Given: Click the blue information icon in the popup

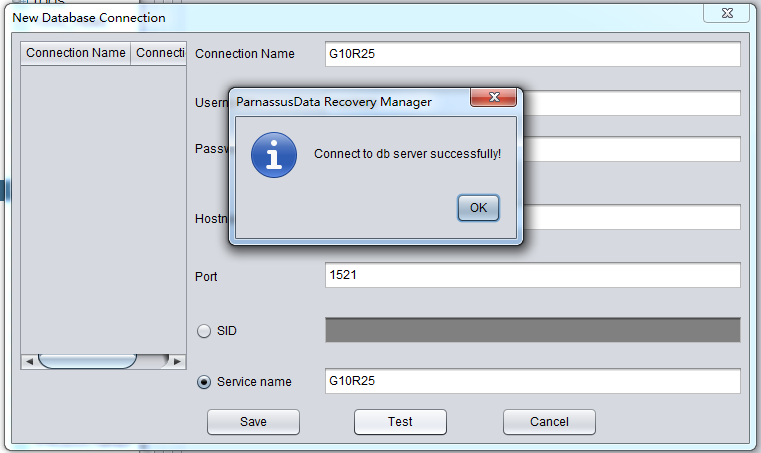Looking at the screenshot, I should [x=274, y=155].
